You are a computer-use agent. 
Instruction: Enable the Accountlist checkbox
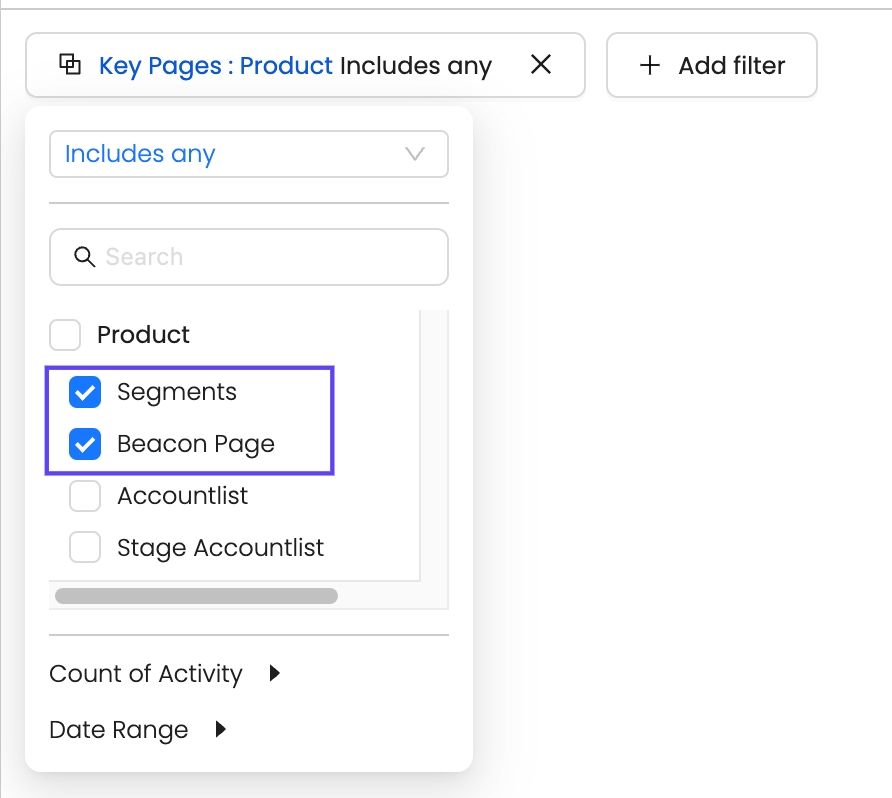pos(85,496)
